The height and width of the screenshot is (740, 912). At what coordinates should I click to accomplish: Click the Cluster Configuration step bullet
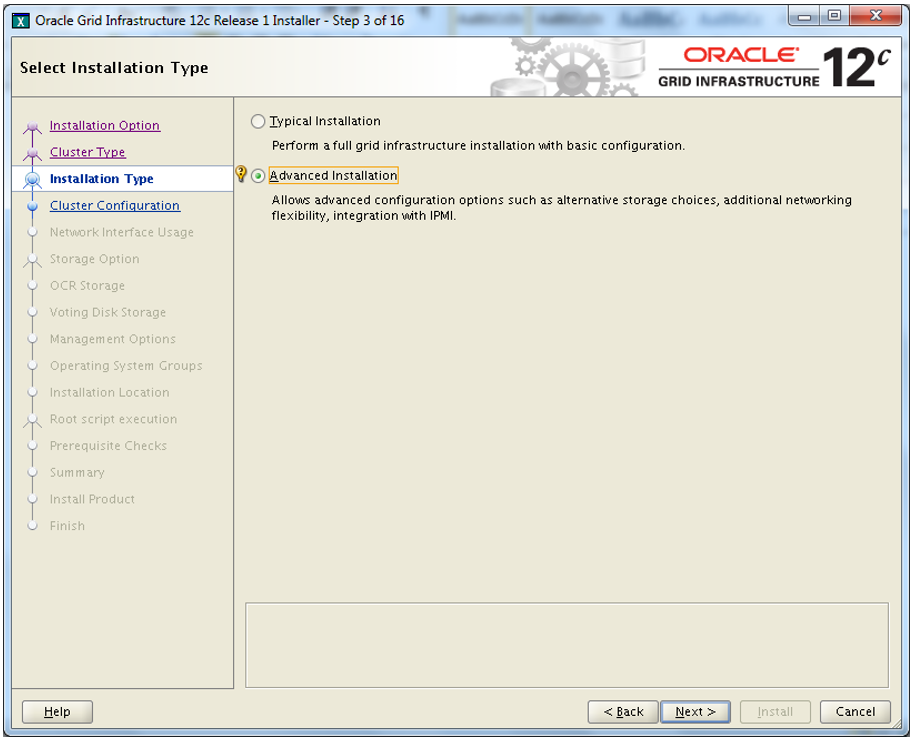click(33, 206)
